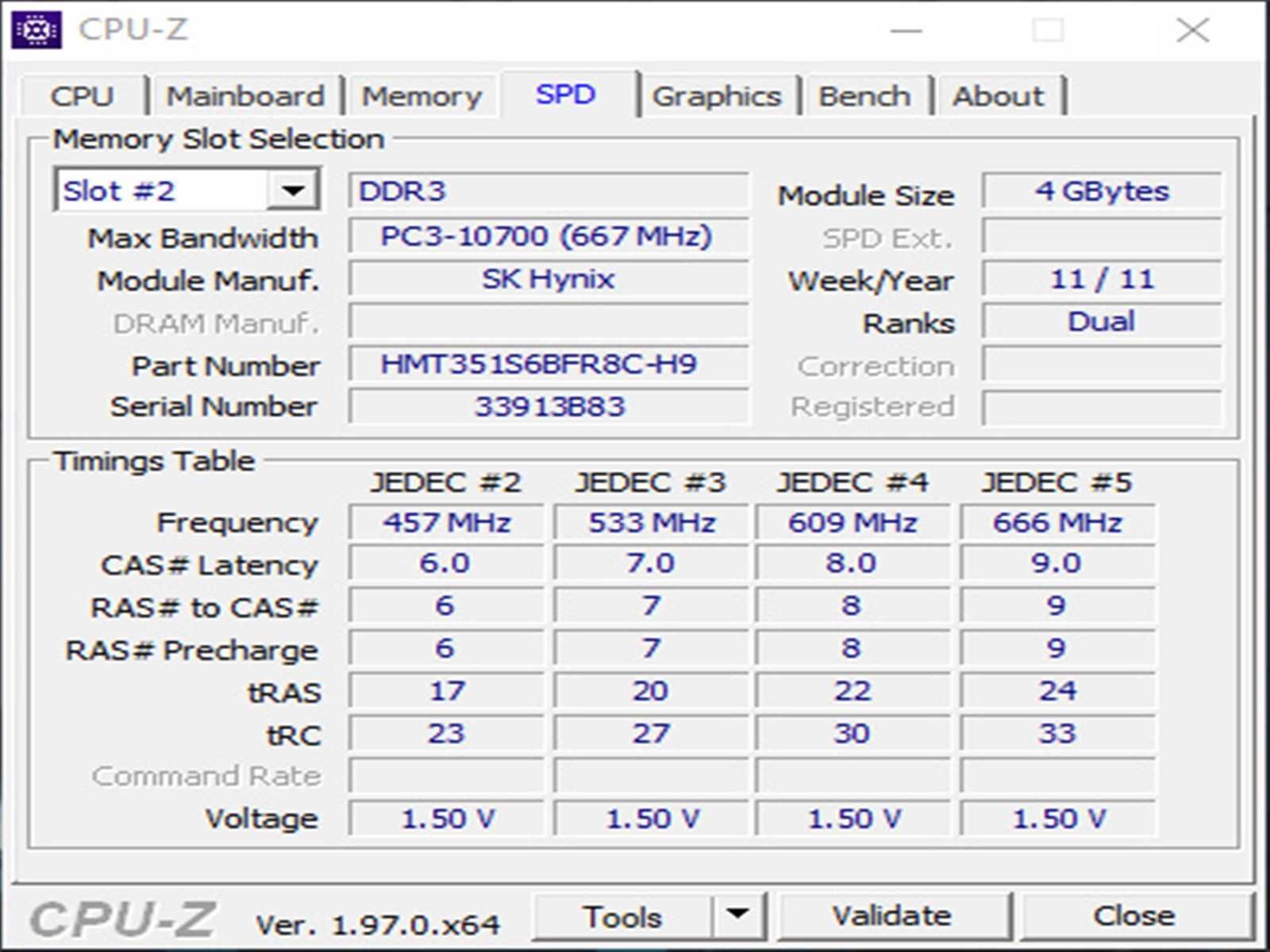Click the Max Bandwidth label
This screenshot has width=1270, height=952.
click(203, 238)
